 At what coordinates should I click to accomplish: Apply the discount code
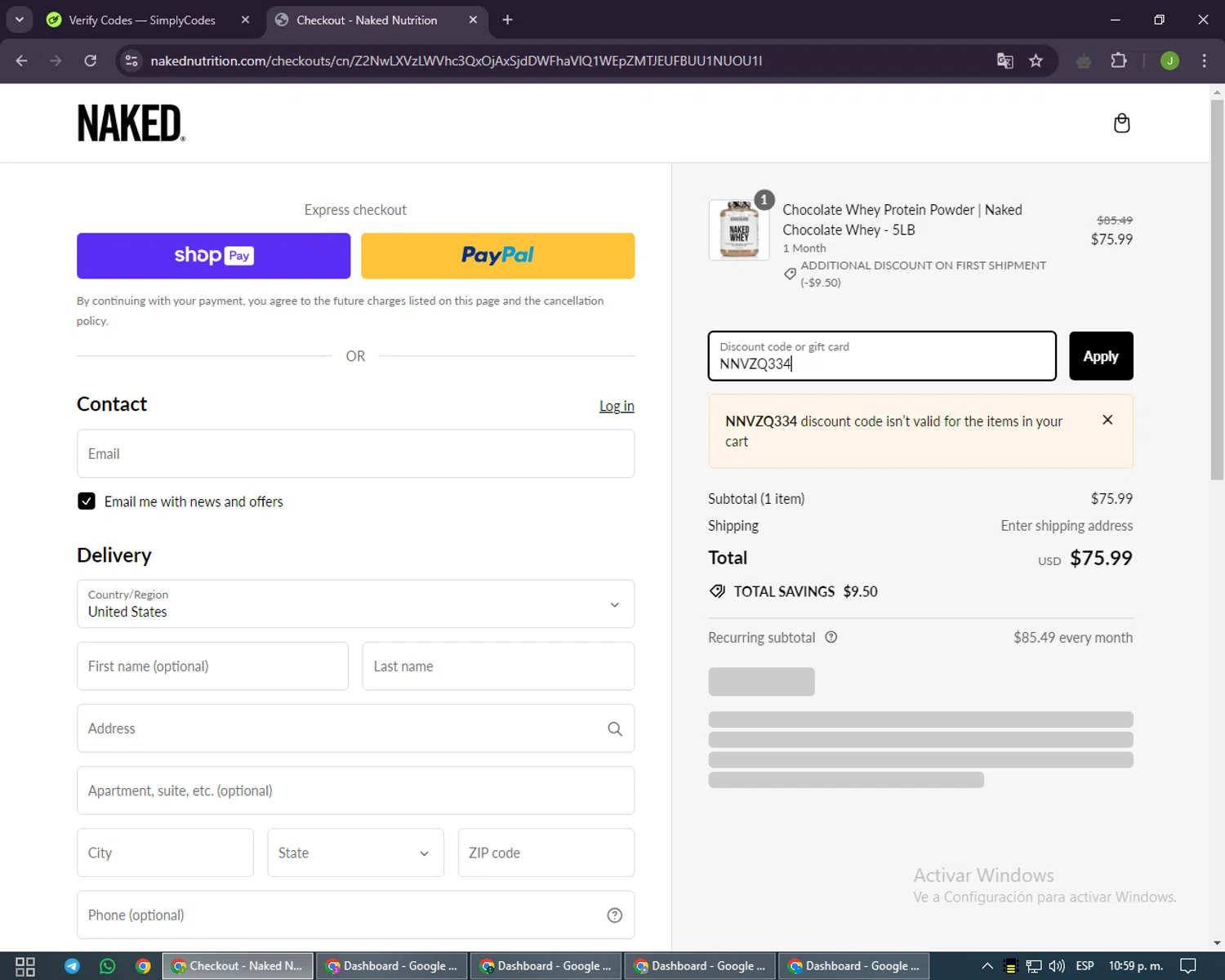point(1101,356)
